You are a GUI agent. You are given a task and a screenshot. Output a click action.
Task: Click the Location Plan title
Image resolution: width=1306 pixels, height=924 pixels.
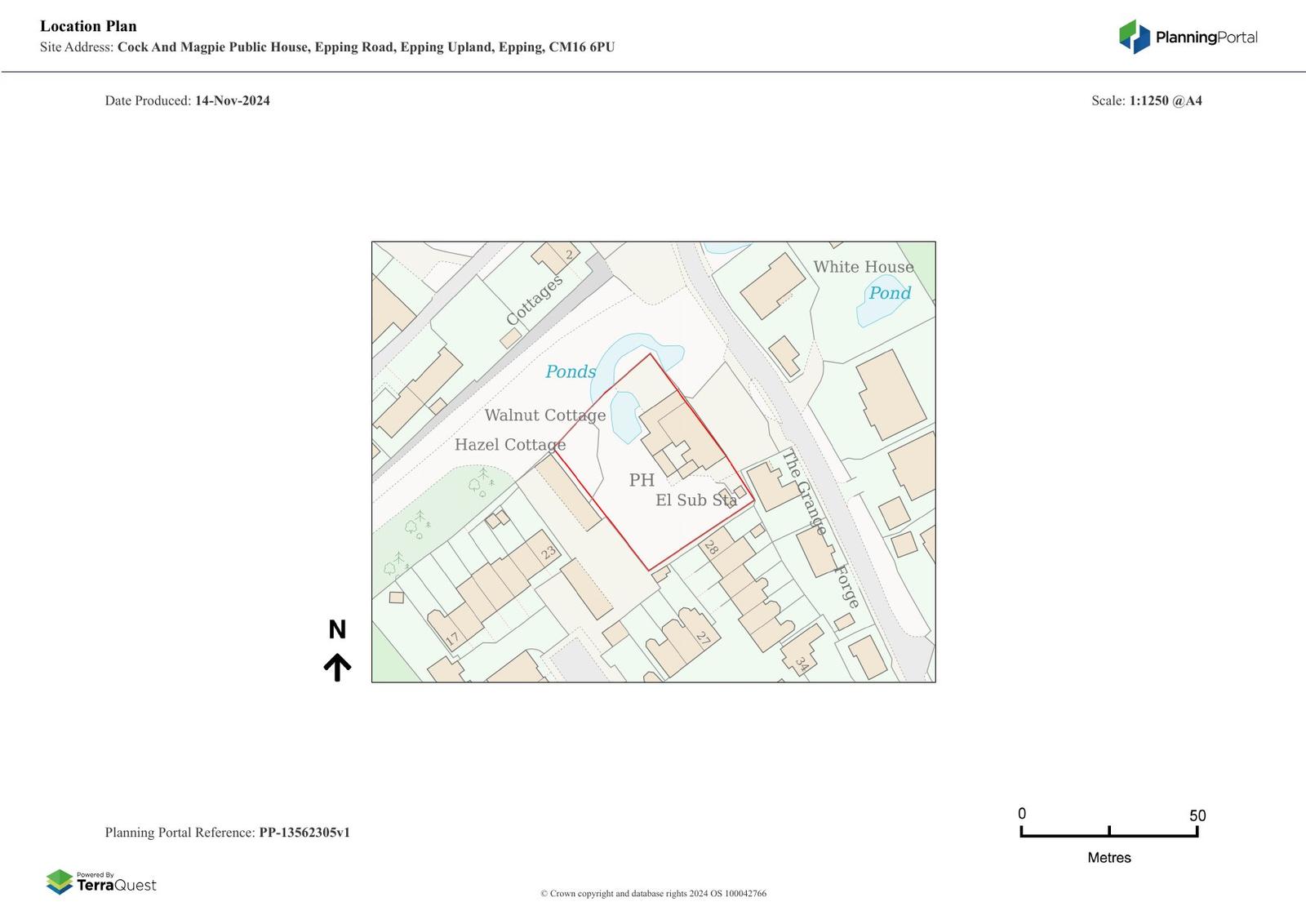coord(88,26)
